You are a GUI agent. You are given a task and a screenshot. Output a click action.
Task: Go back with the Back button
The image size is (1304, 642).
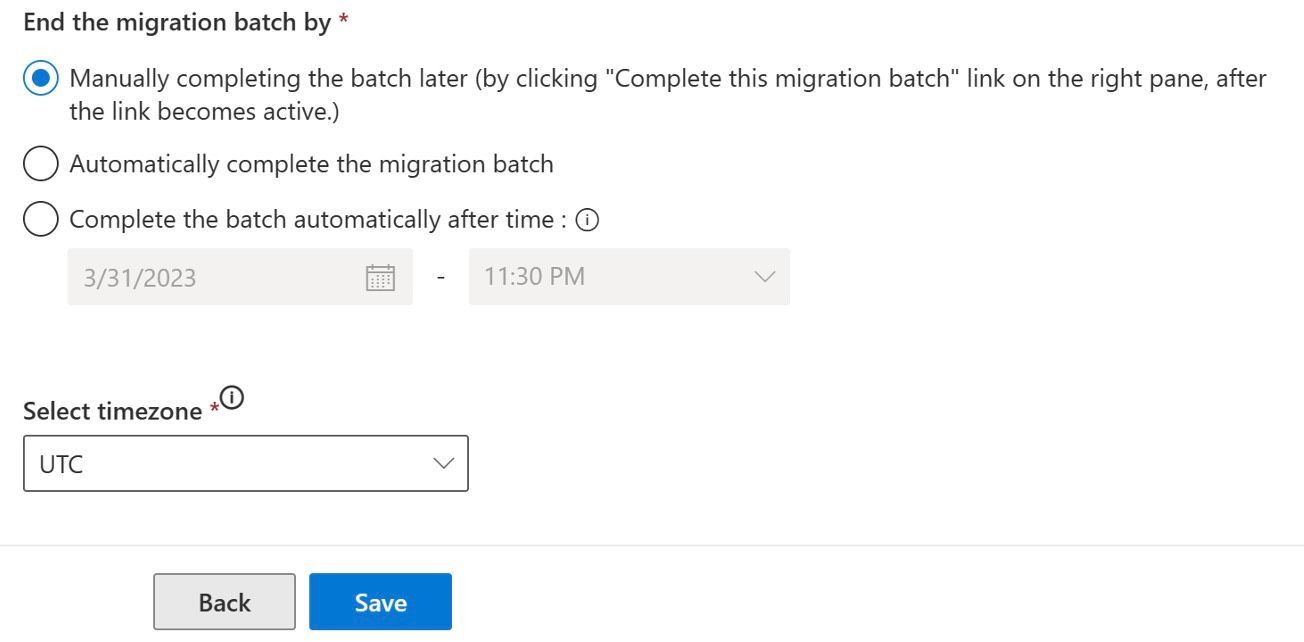click(224, 602)
